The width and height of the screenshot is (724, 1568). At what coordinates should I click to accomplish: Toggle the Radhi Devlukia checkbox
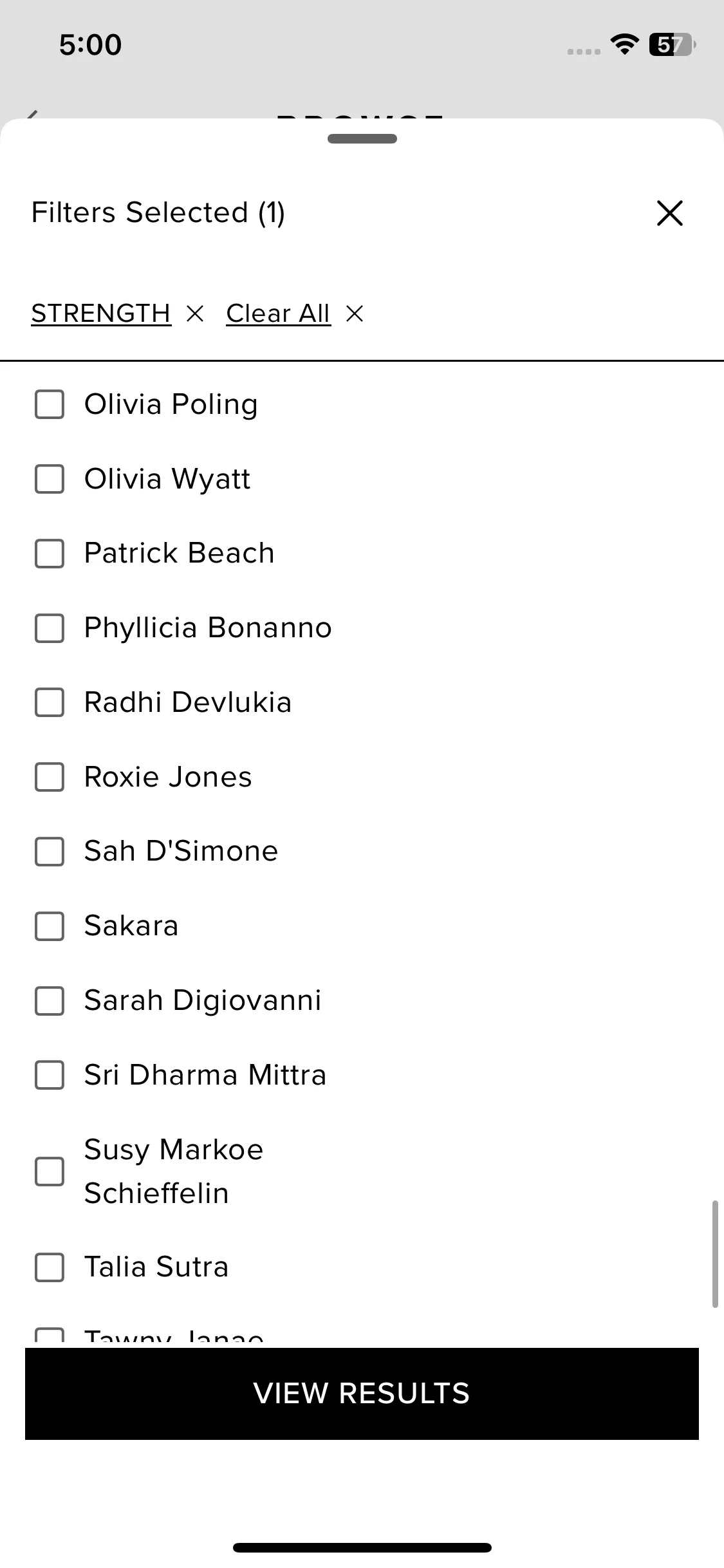pyautogui.click(x=50, y=702)
